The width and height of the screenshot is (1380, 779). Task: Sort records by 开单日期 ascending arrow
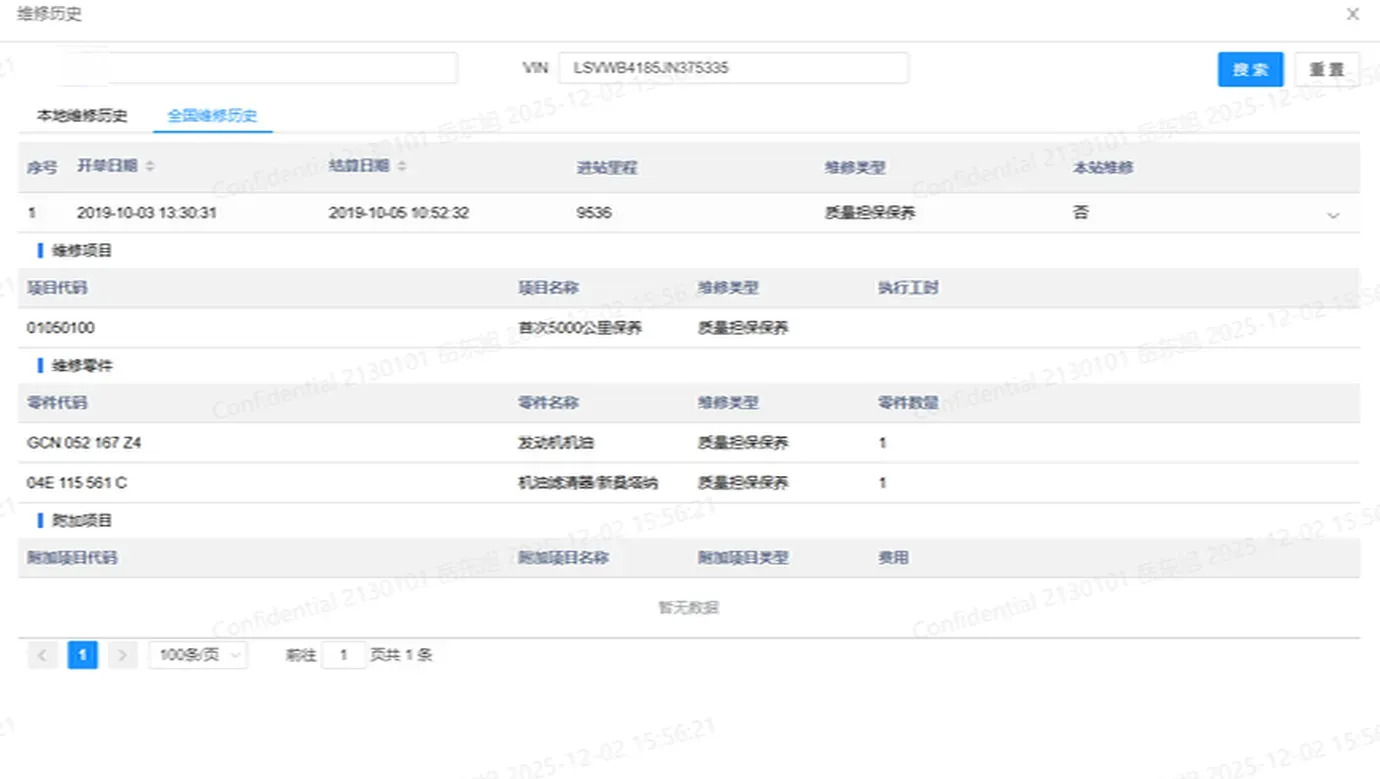point(148,163)
